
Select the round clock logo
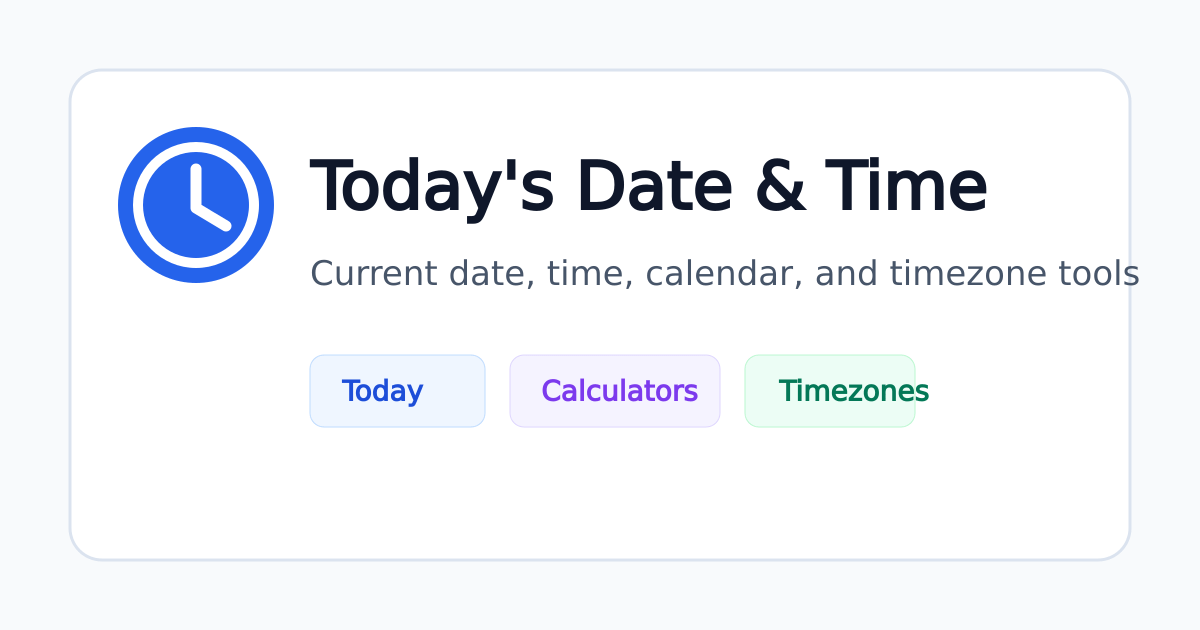tap(196, 205)
